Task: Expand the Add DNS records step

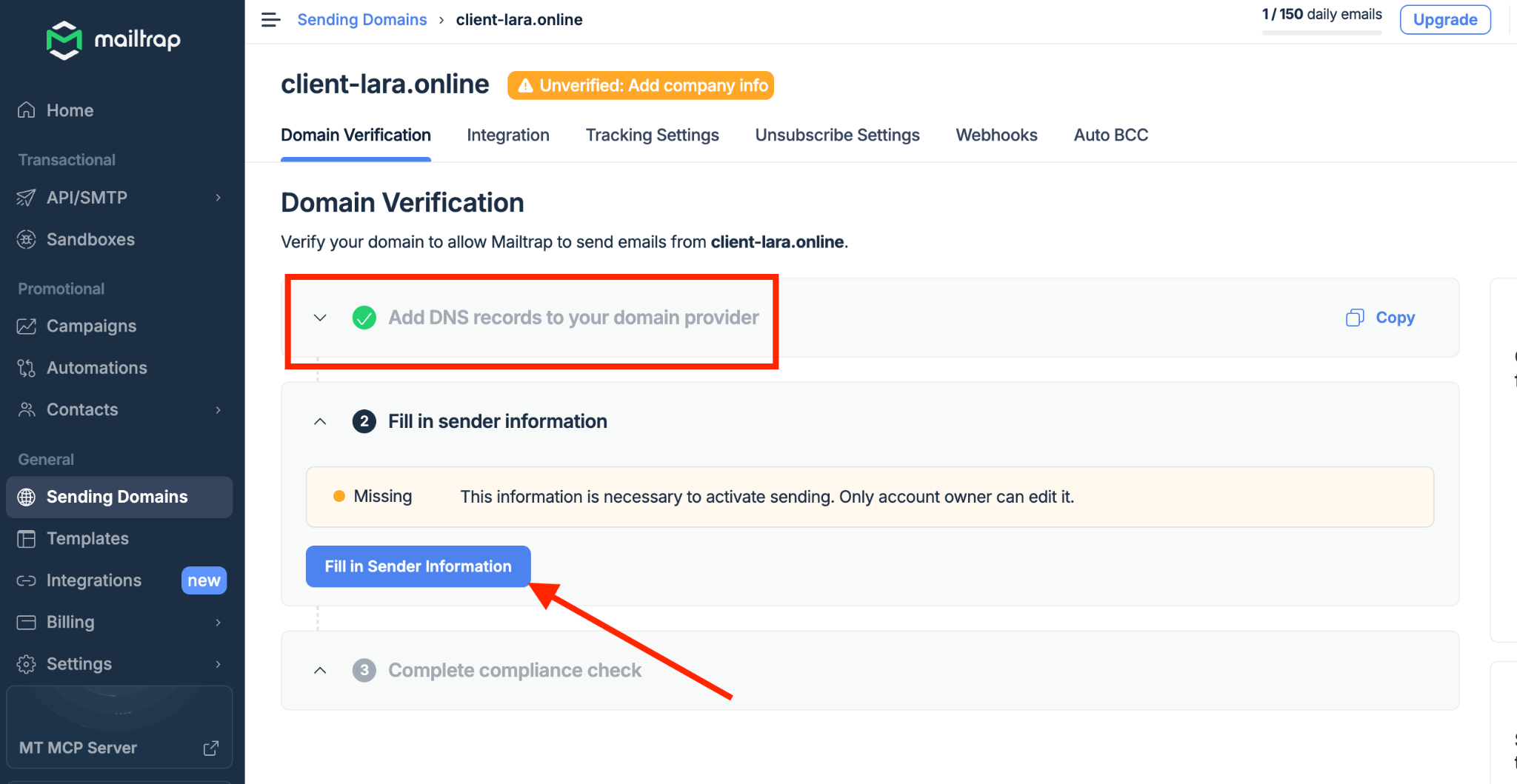Action: (320, 318)
